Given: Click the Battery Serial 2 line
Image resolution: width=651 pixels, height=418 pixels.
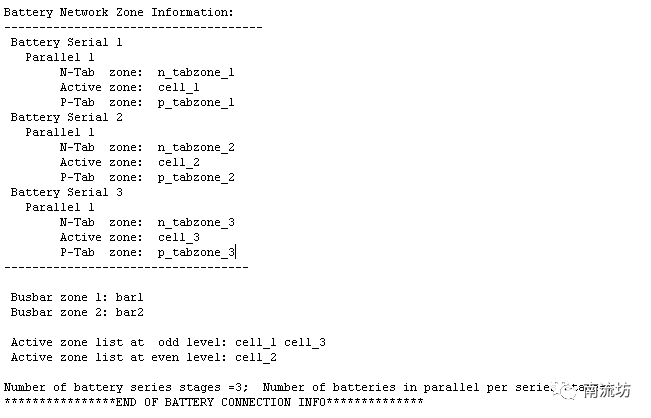Looking at the screenshot, I should 66,117.
